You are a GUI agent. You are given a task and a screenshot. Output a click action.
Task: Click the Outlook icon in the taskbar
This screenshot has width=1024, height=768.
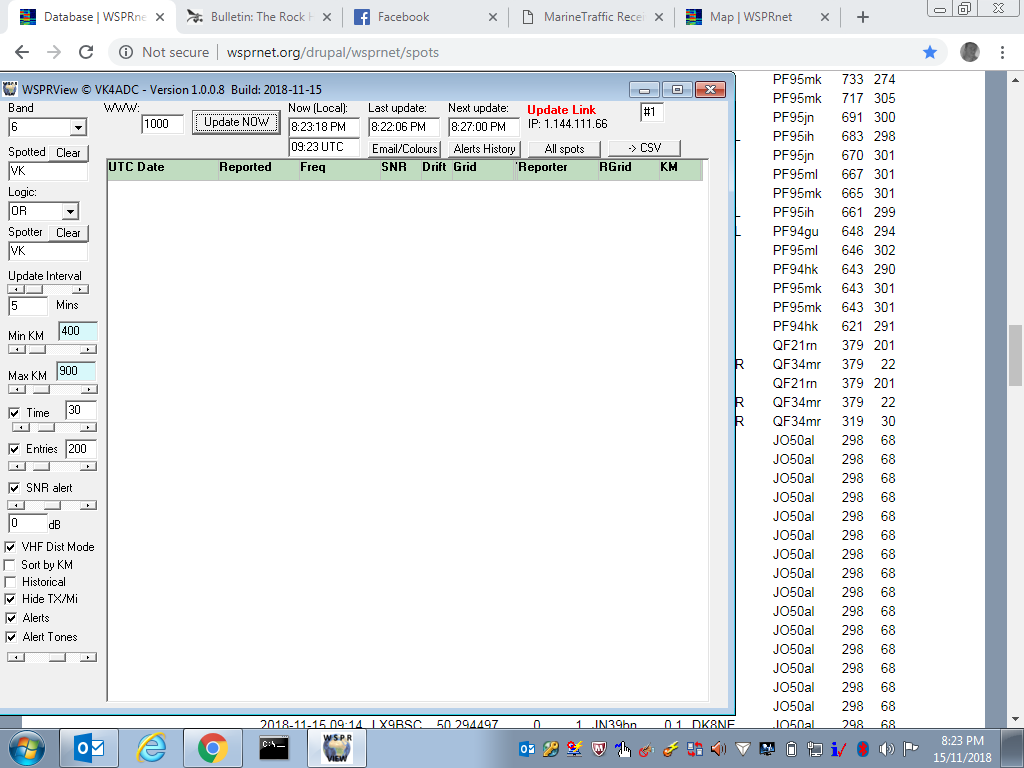89,747
